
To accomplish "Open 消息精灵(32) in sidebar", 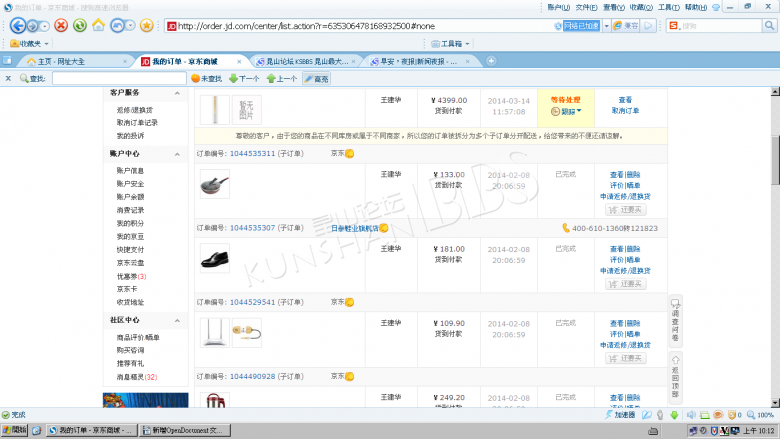I will 137,377.
